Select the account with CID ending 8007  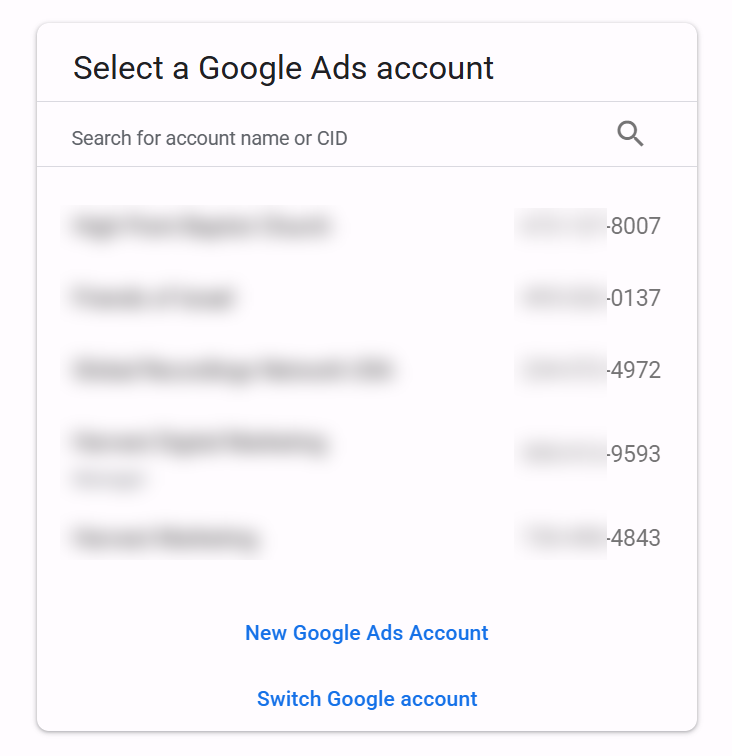pos(366,226)
